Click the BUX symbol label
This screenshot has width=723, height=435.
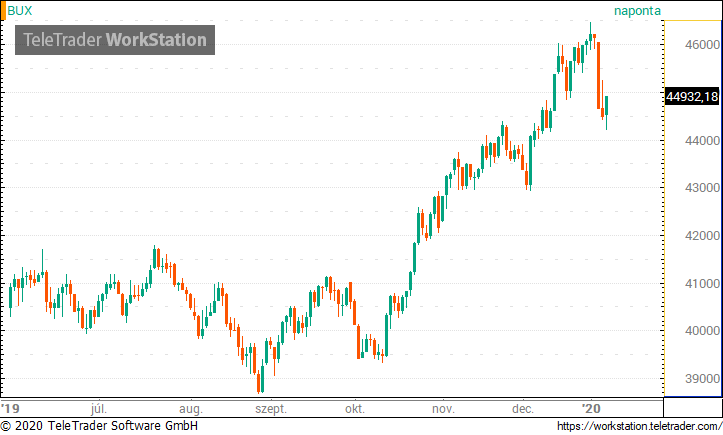(20, 11)
